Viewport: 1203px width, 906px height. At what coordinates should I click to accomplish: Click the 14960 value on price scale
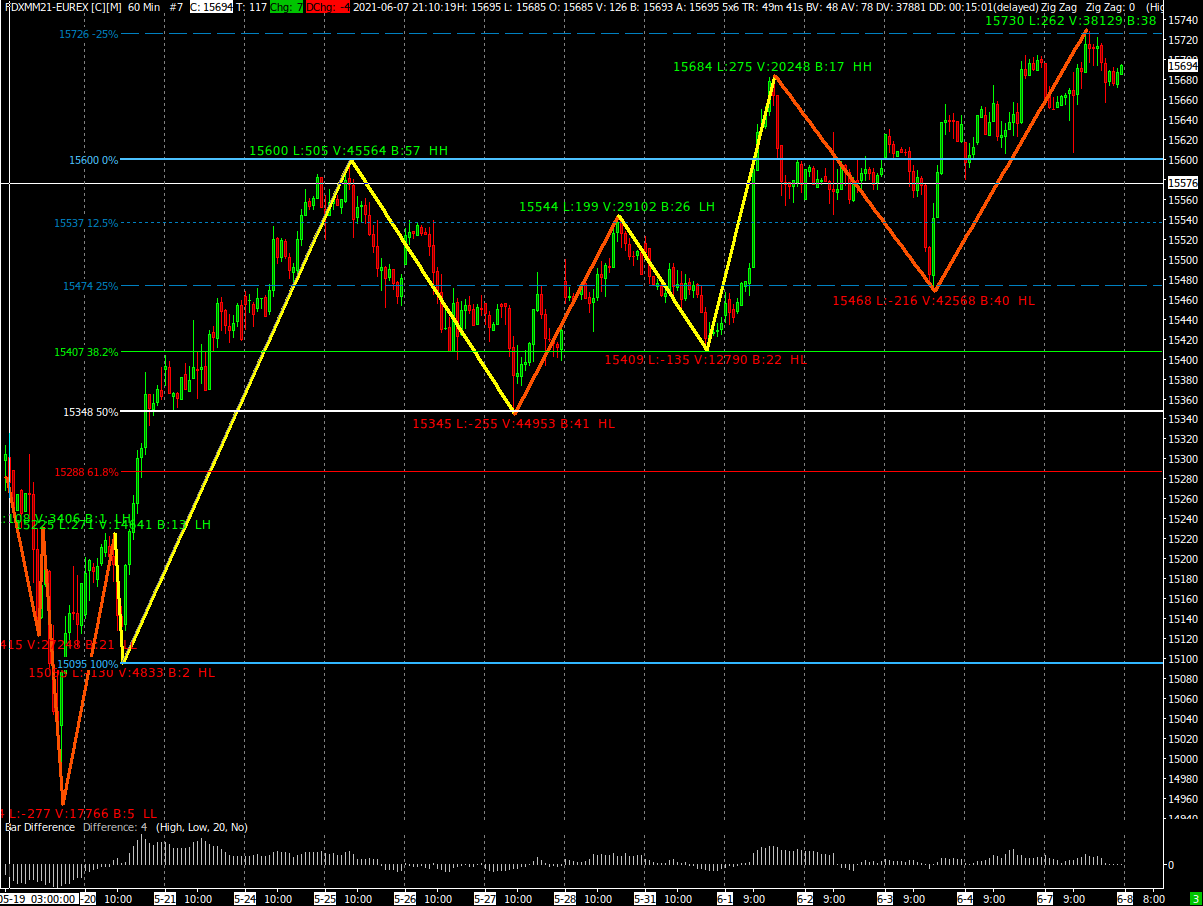(x=1184, y=799)
